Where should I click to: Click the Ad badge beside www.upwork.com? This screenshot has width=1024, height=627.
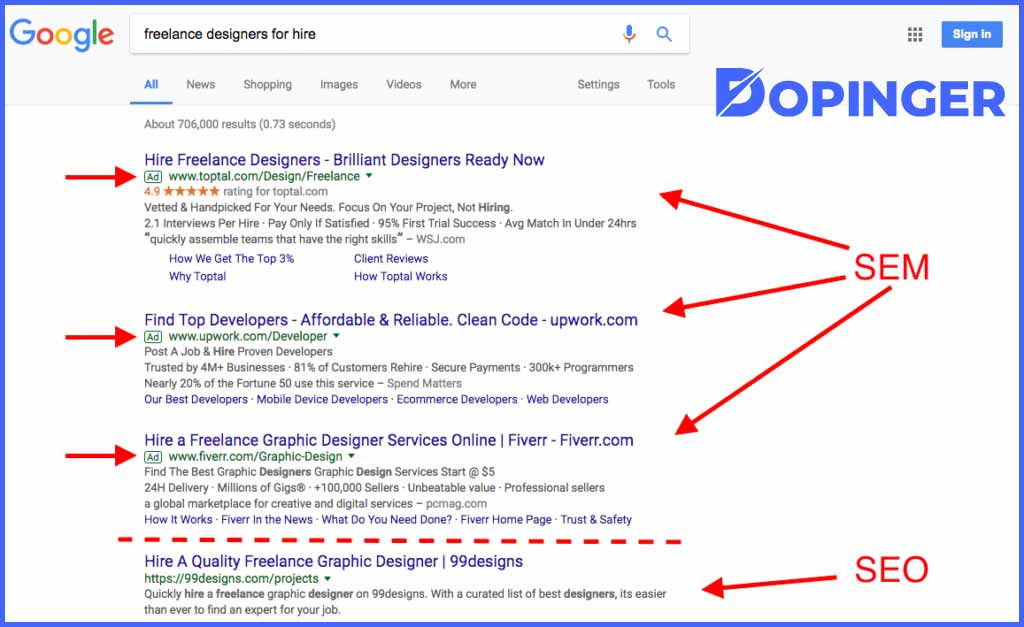(153, 336)
